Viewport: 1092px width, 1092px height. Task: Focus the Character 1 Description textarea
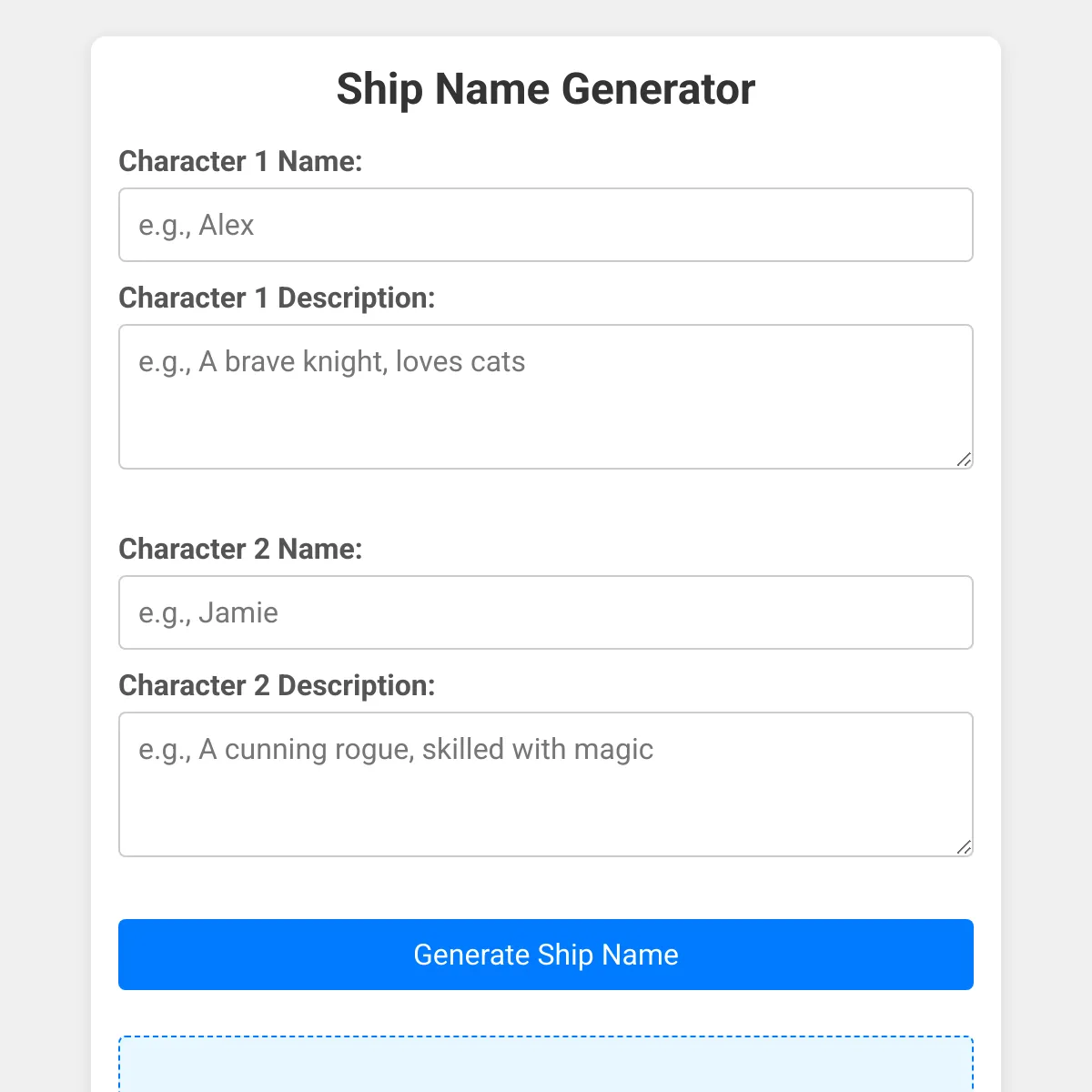click(x=546, y=397)
